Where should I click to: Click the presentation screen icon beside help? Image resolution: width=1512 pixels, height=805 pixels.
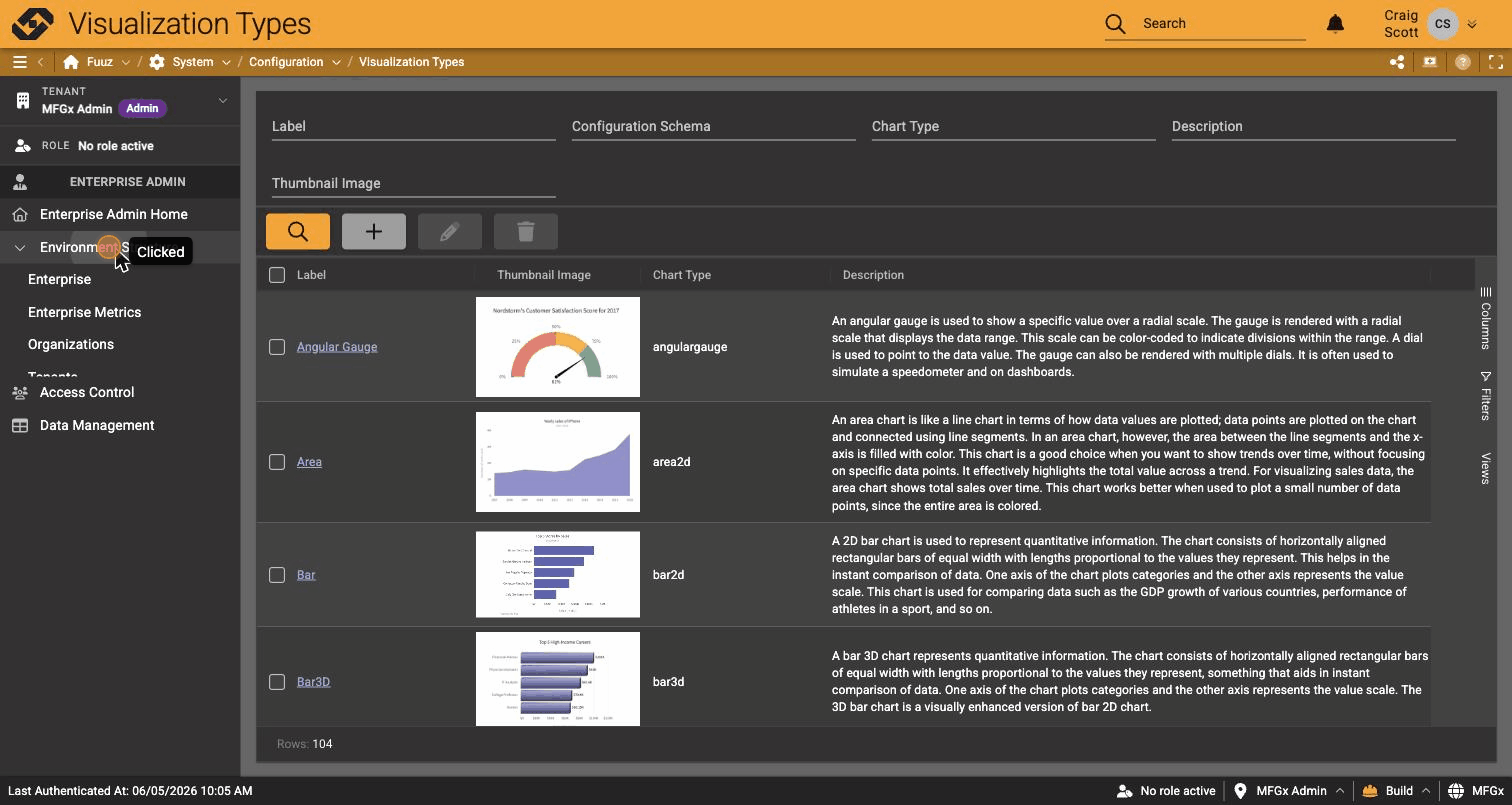tap(1430, 62)
